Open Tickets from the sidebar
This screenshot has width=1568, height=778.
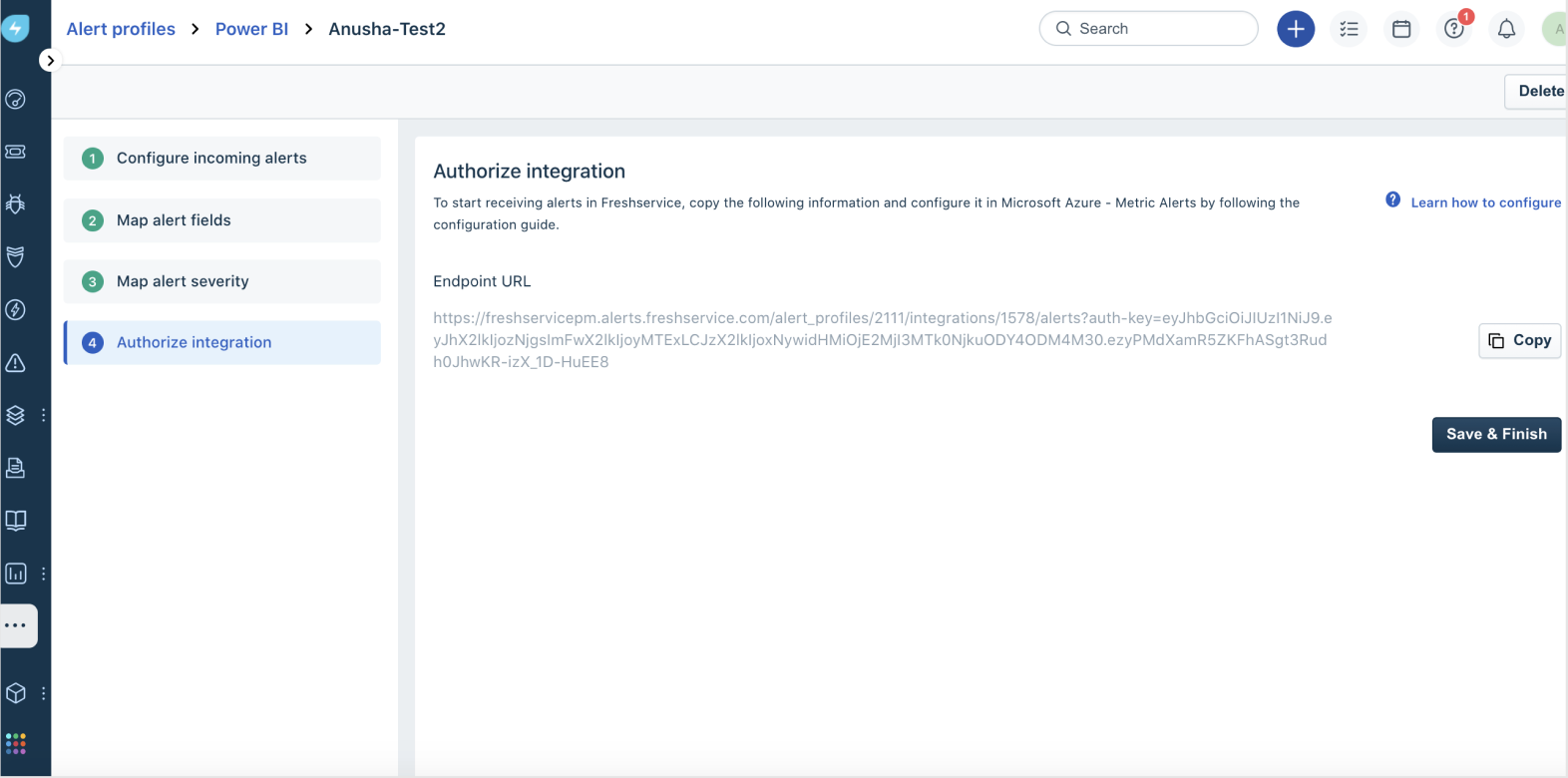16,152
